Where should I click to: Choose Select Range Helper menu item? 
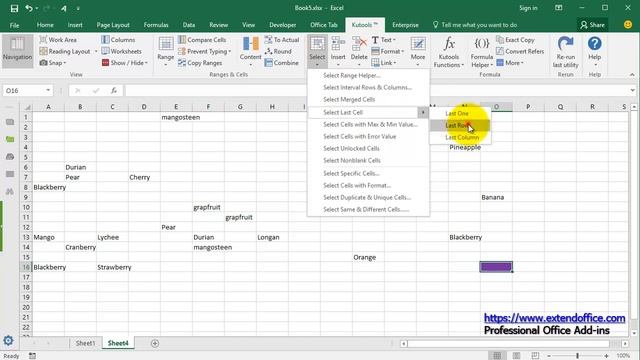[368, 76]
